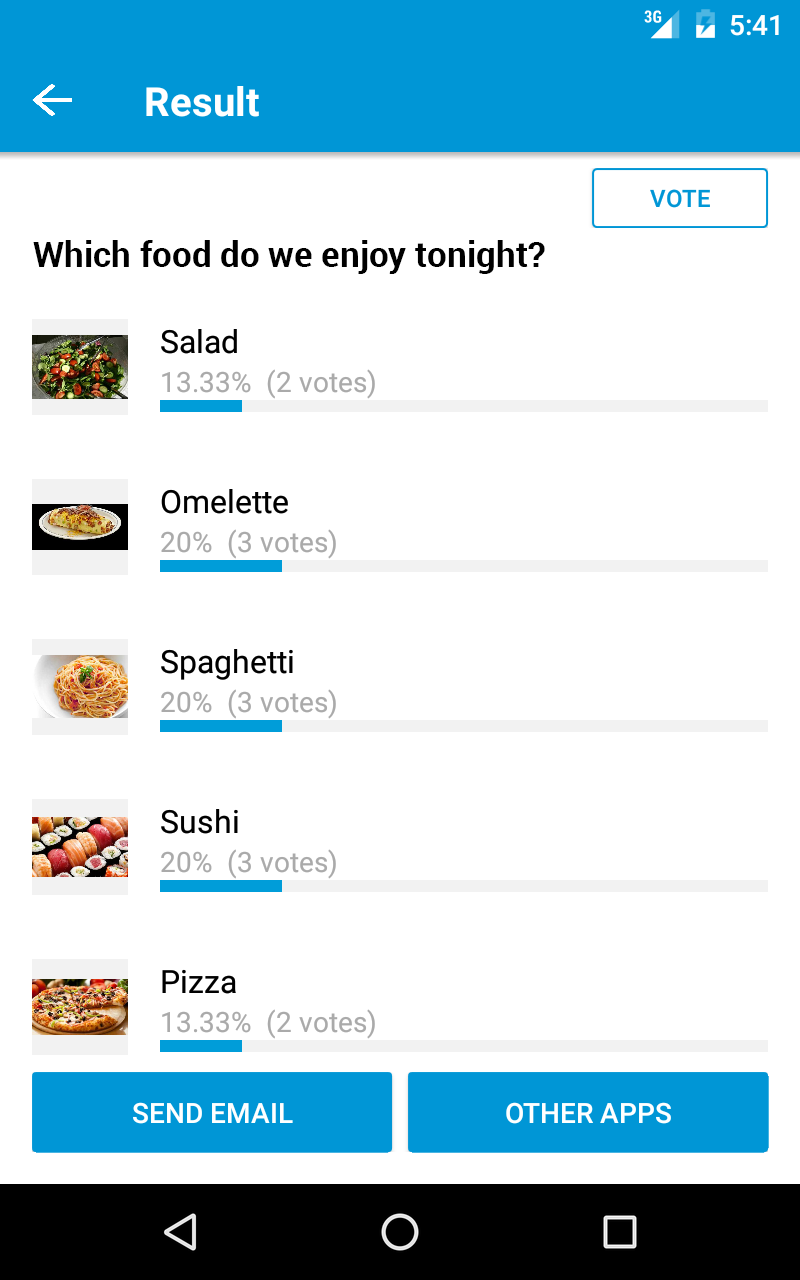This screenshot has height=1280, width=800.
Task: Open the Spaghetti food thumbnail
Action: click(80, 687)
